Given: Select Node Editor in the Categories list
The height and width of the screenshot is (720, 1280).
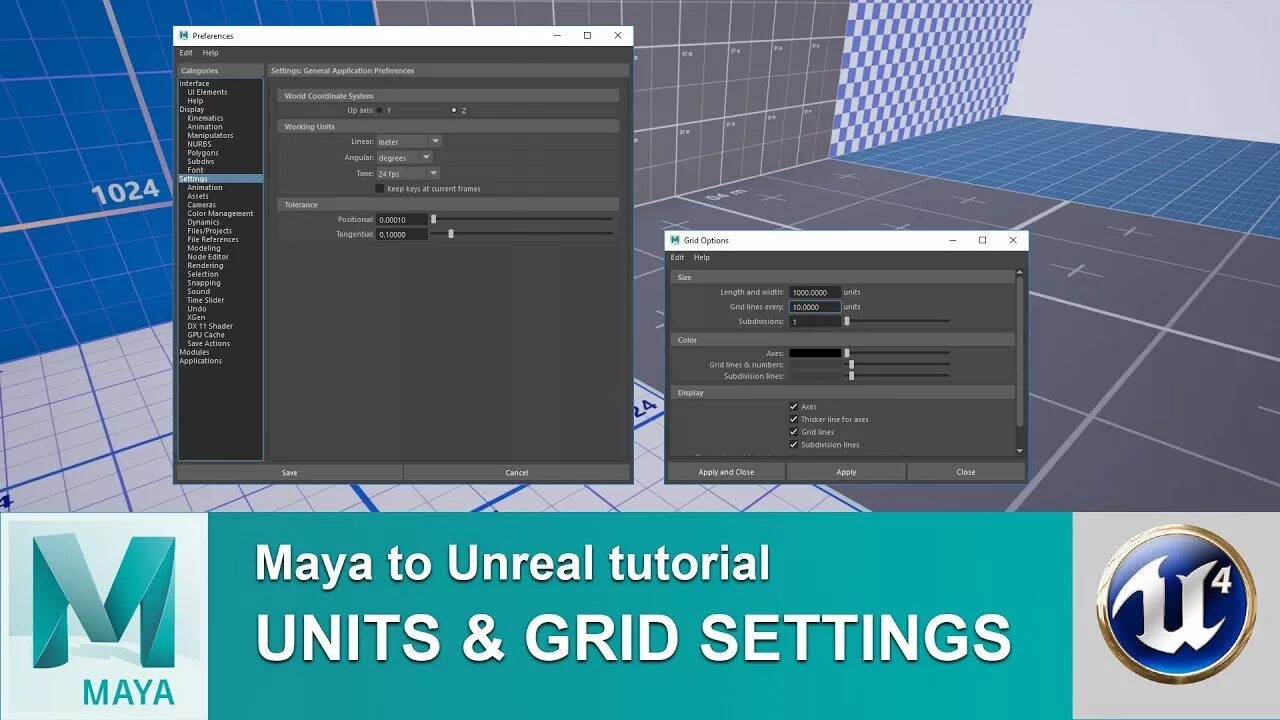Looking at the screenshot, I should (208, 257).
